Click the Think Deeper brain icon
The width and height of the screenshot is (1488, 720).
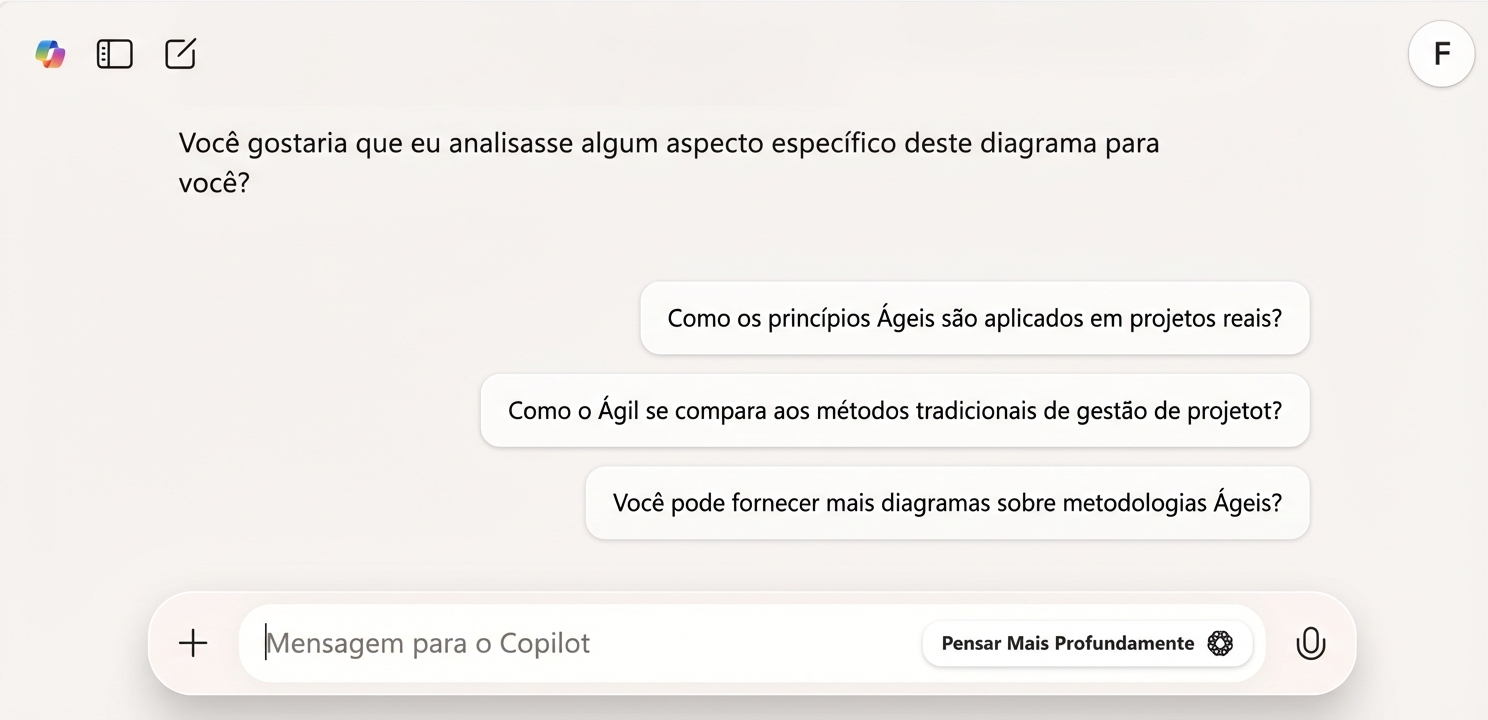[x=1219, y=643]
